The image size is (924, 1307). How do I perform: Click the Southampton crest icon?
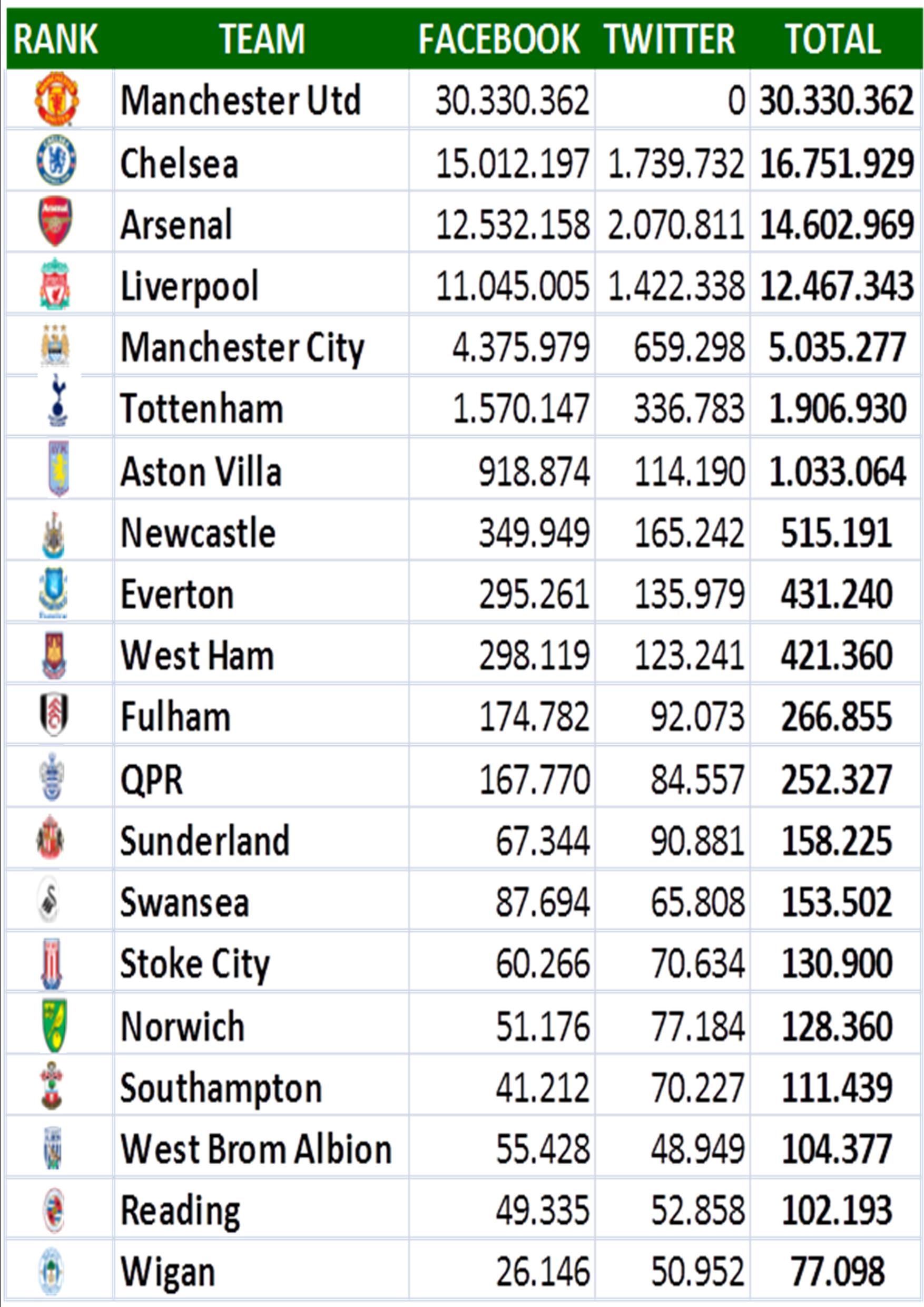(x=52, y=1086)
